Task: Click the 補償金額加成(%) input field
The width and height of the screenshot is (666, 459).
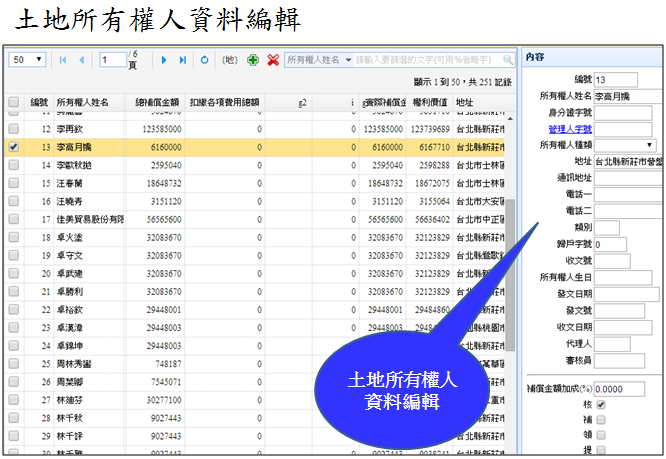Action: coord(619,389)
